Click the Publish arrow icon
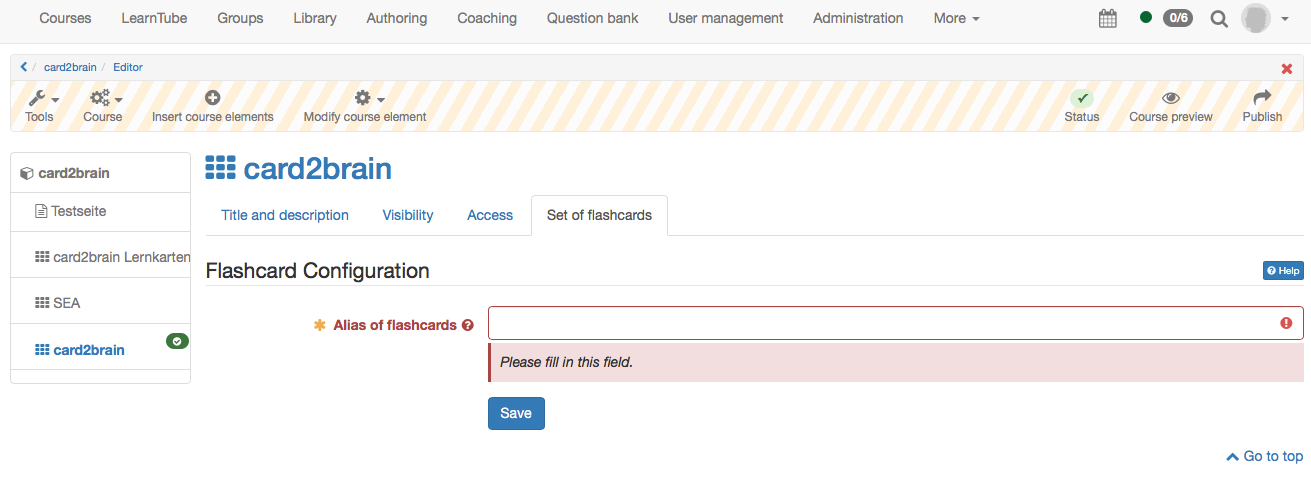This screenshot has height=484, width=1311. (1262, 98)
